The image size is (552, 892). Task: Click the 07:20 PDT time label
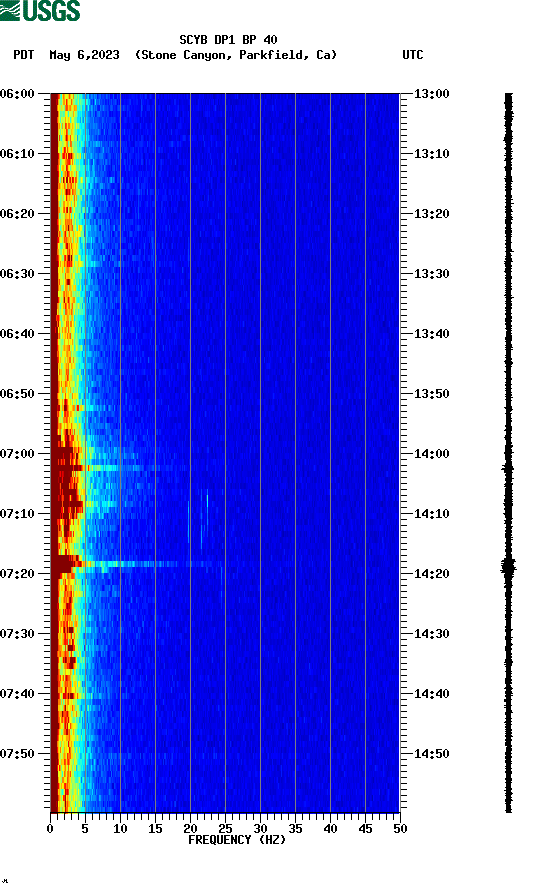click(17, 574)
